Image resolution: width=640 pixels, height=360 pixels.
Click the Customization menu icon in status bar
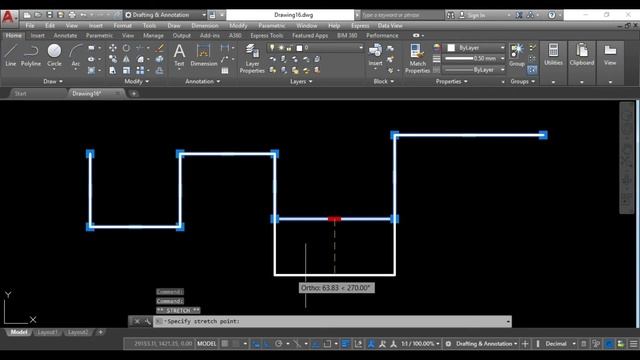click(x=633, y=344)
